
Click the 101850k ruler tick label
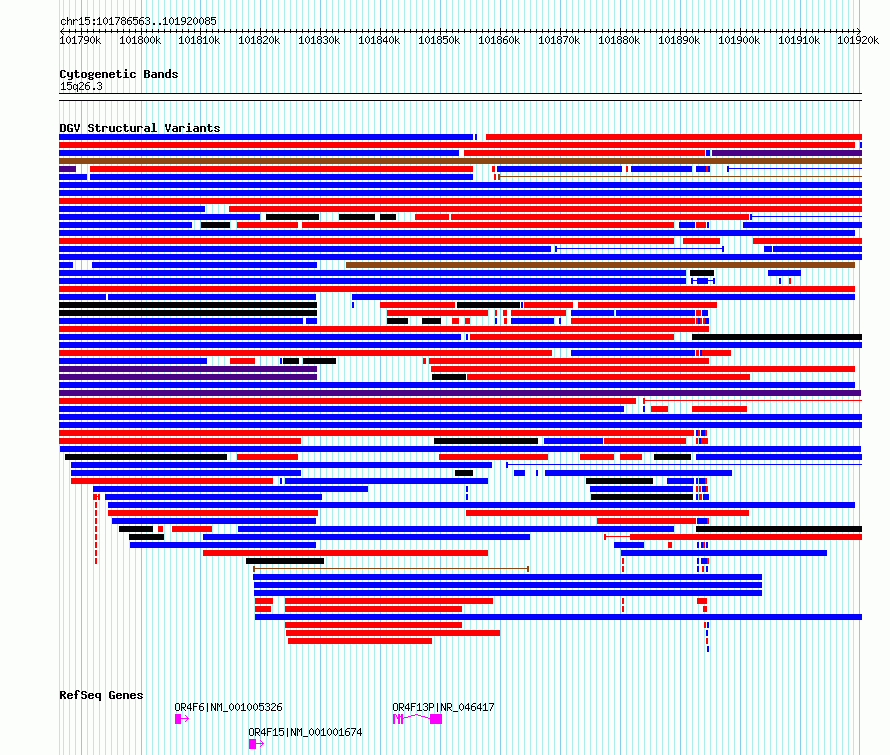tap(439, 40)
